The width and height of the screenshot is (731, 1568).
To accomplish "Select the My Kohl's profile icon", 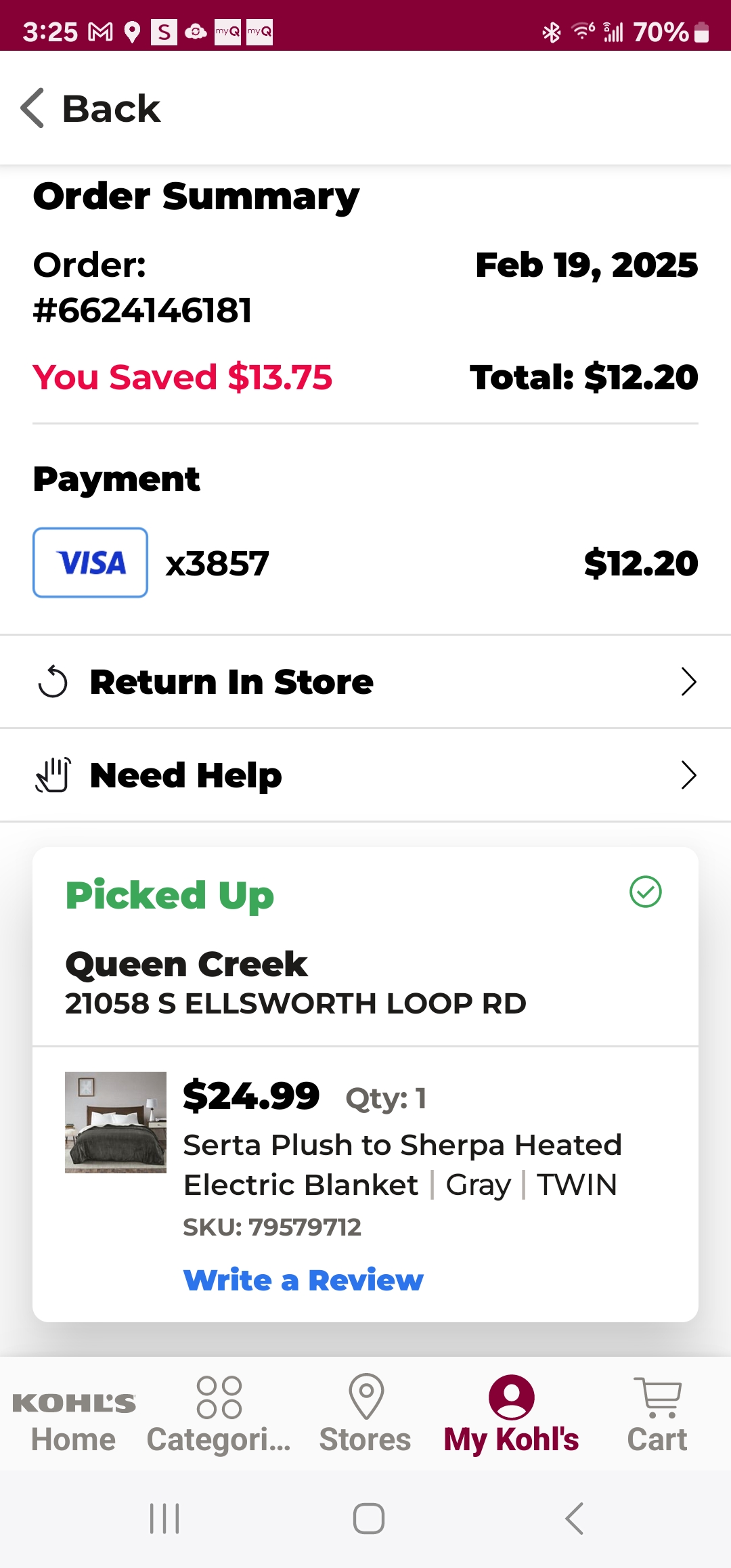I will point(512,1397).
